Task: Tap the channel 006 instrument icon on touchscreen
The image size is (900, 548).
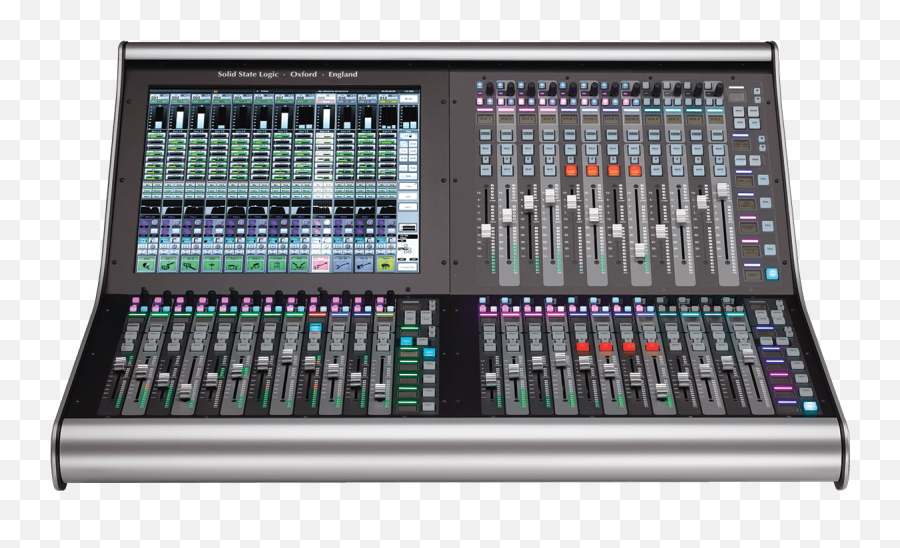Action: (255, 264)
